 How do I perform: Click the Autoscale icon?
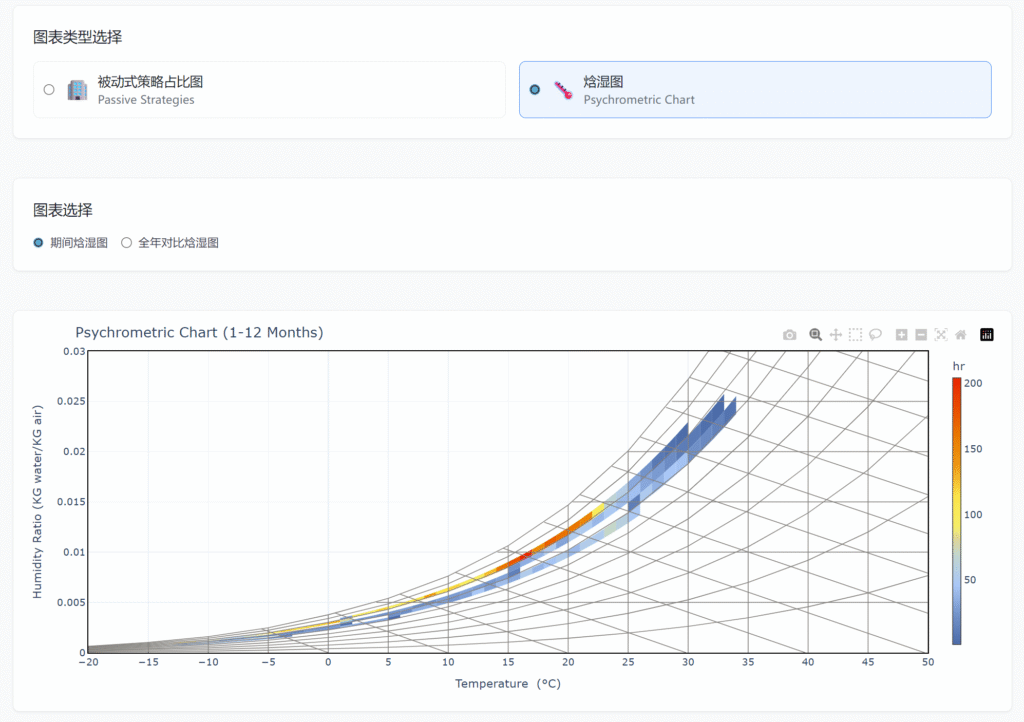(x=941, y=335)
